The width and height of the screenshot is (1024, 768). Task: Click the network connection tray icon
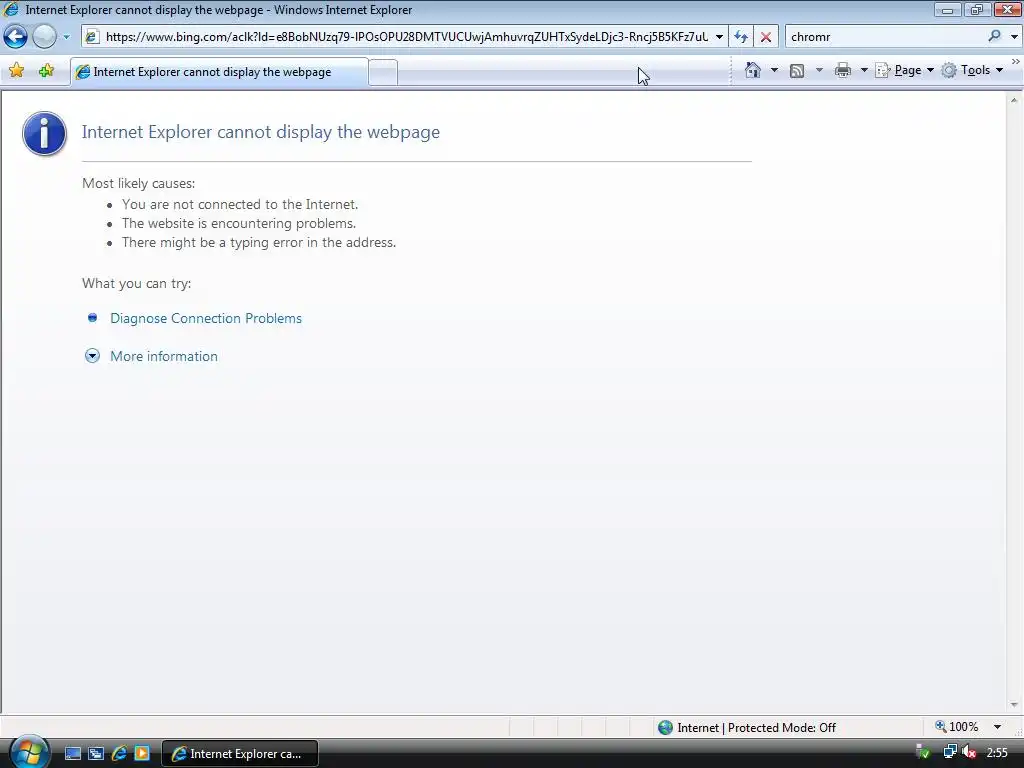click(949, 753)
